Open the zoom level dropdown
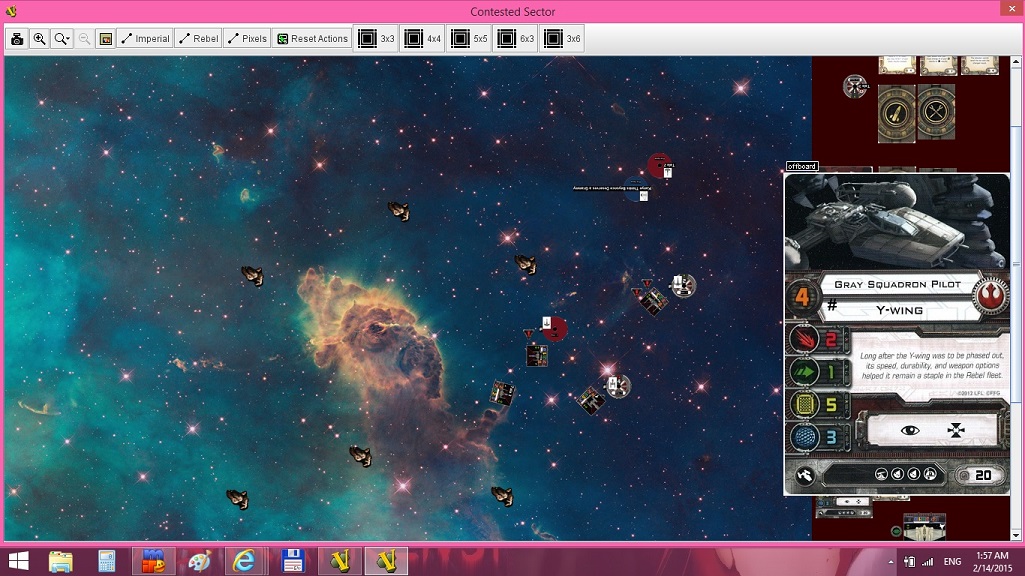 point(63,39)
